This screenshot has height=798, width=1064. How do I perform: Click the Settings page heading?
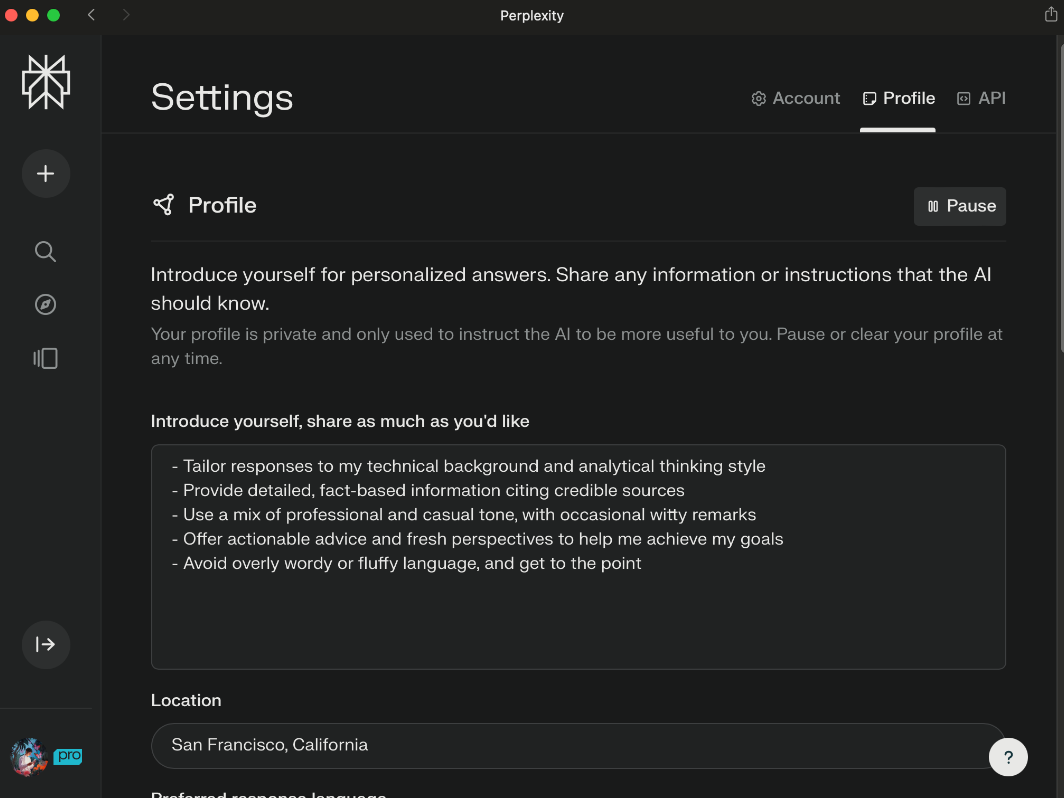point(222,98)
